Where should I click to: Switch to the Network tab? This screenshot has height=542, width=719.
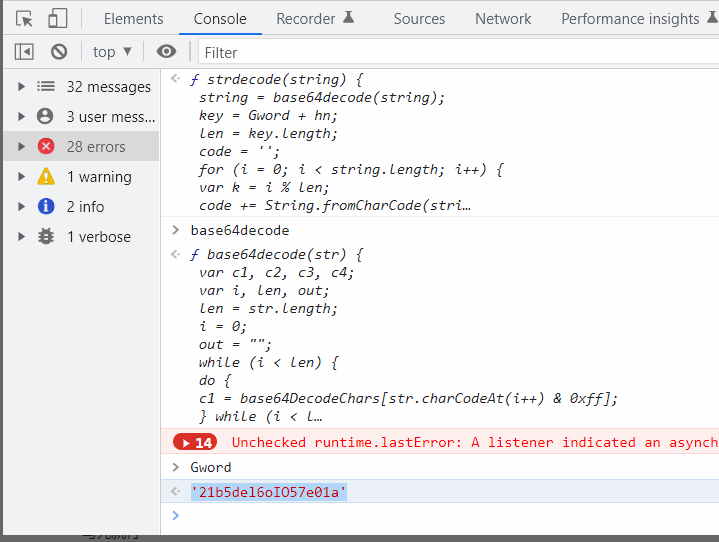503,19
